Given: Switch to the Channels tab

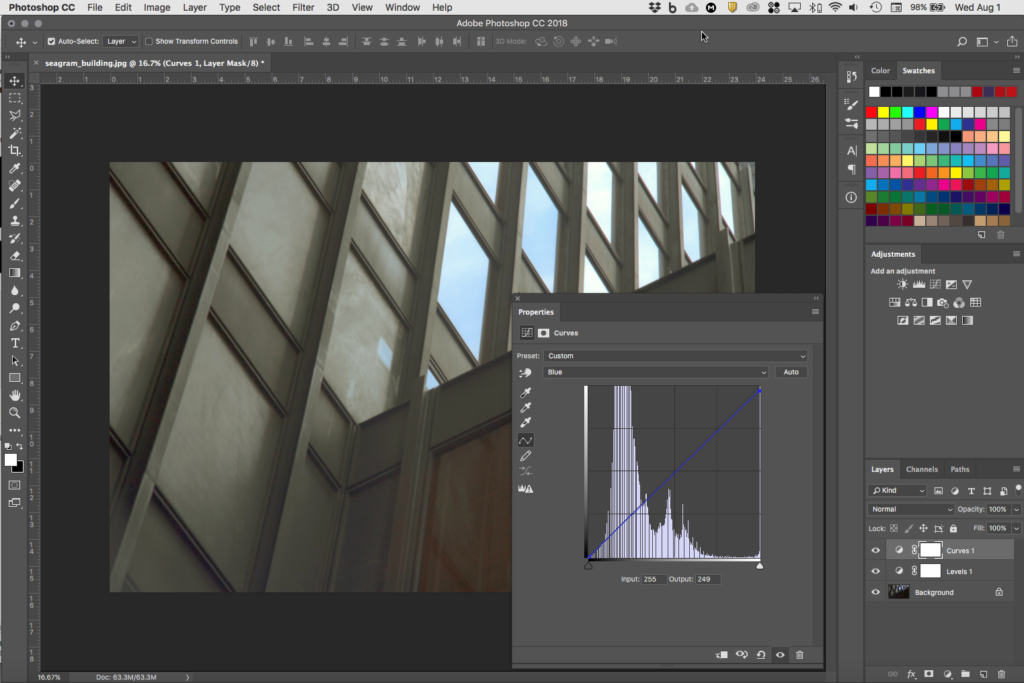Looking at the screenshot, I should (x=921, y=469).
